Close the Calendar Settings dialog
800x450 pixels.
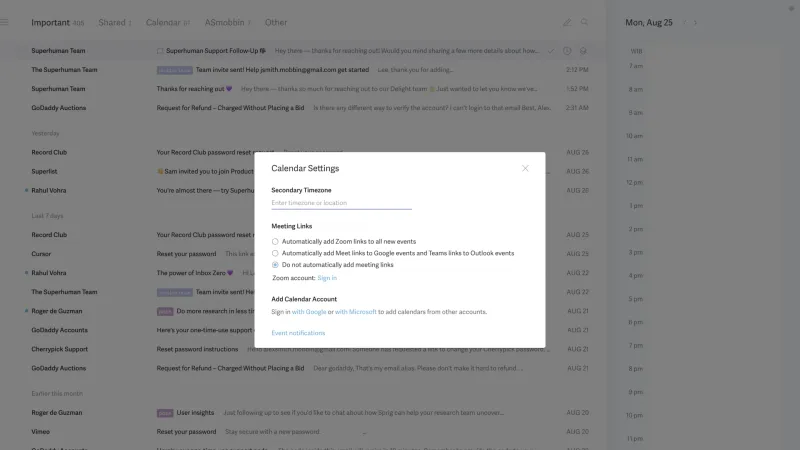pos(525,168)
